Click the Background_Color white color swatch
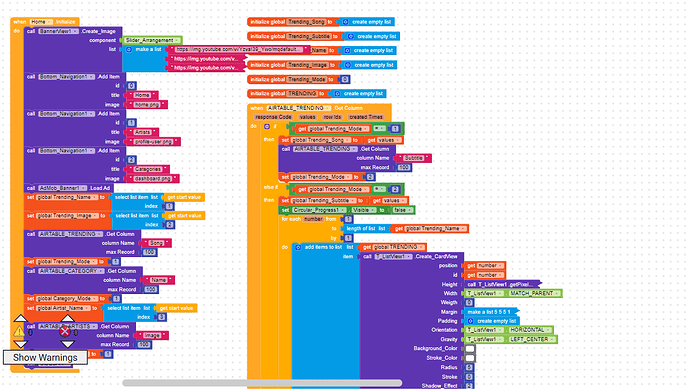 (470, 349)
